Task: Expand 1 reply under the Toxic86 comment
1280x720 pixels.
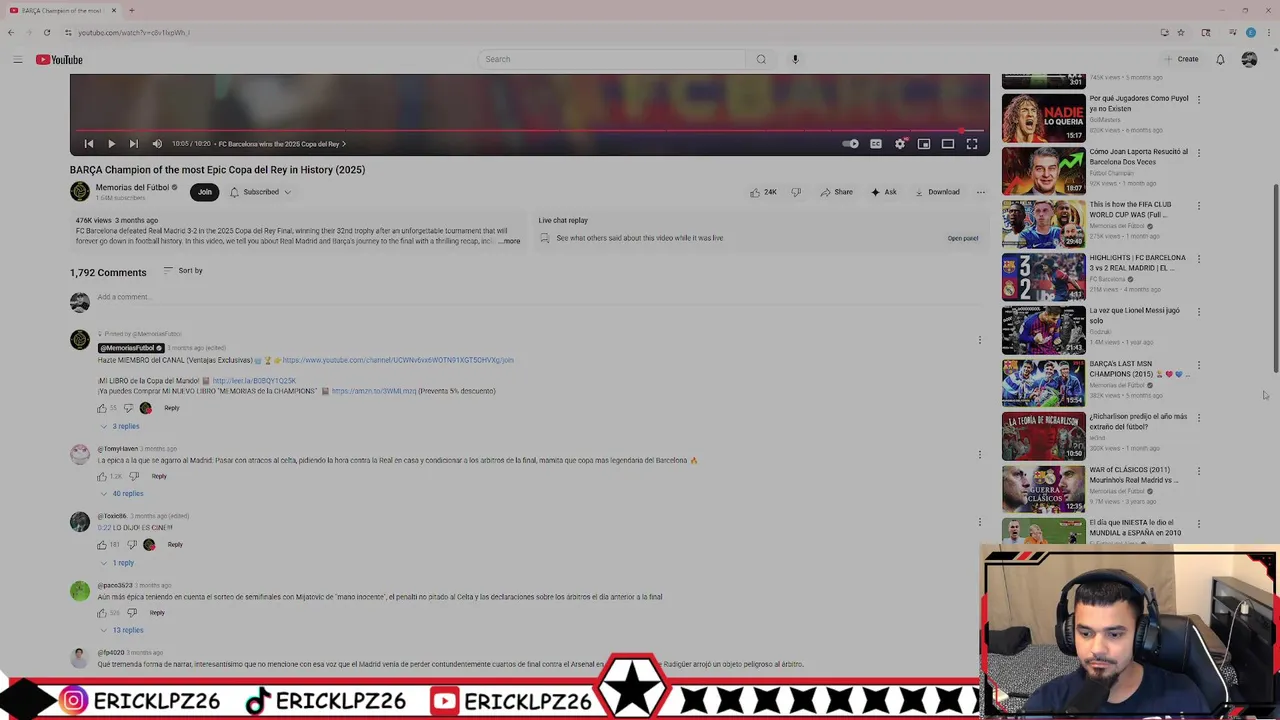Action: [x=117, y=562]
